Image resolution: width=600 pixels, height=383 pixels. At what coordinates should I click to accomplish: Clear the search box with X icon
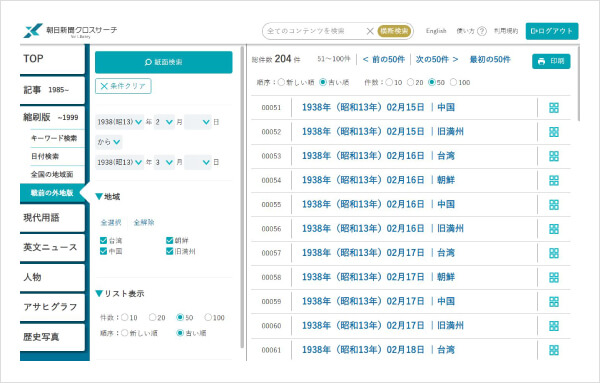[x=370, y=31]
